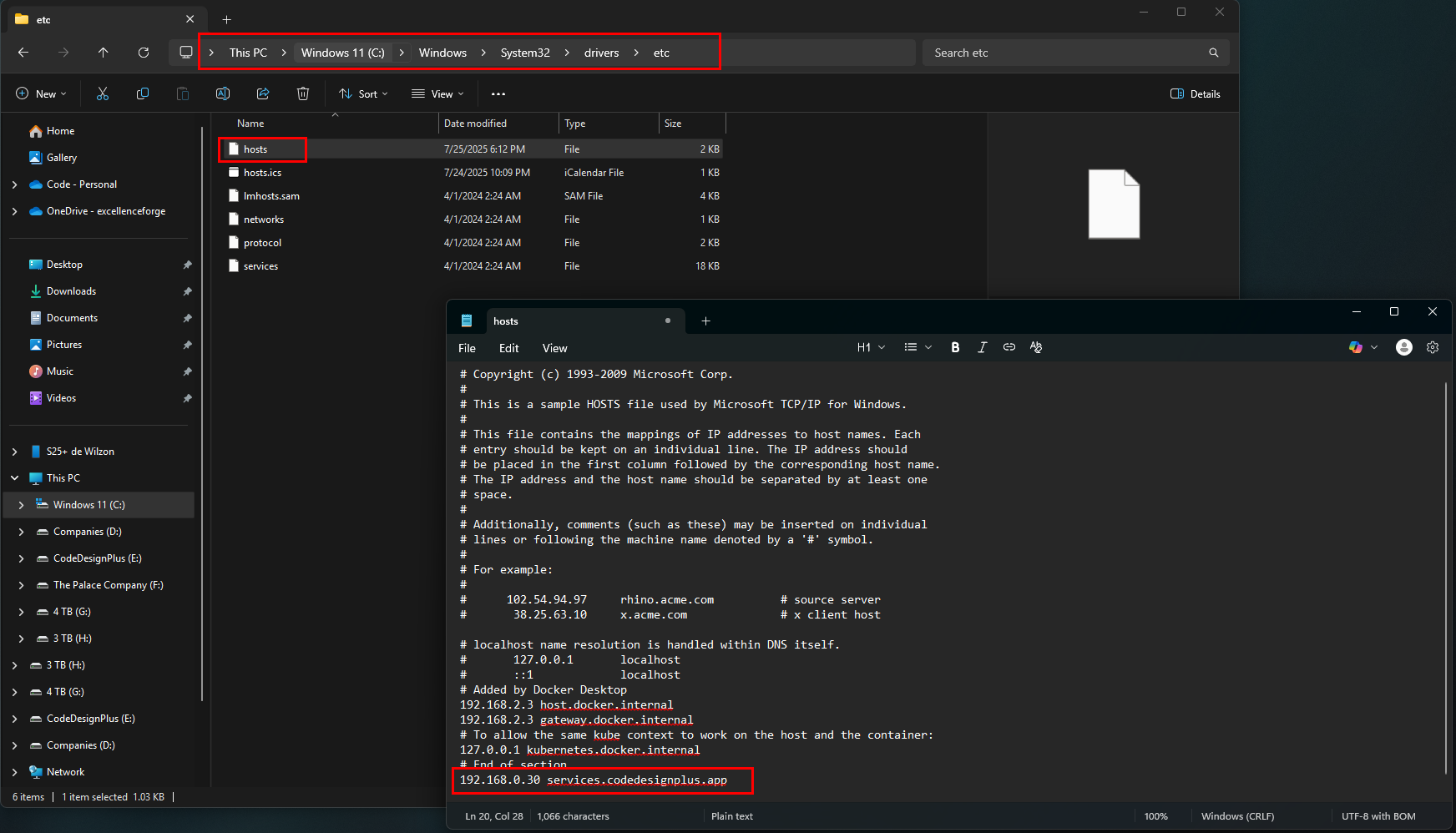Open the Sort dropdown
The height and width of the screenshot is (833, 1456).
click(x=363, y=94)
